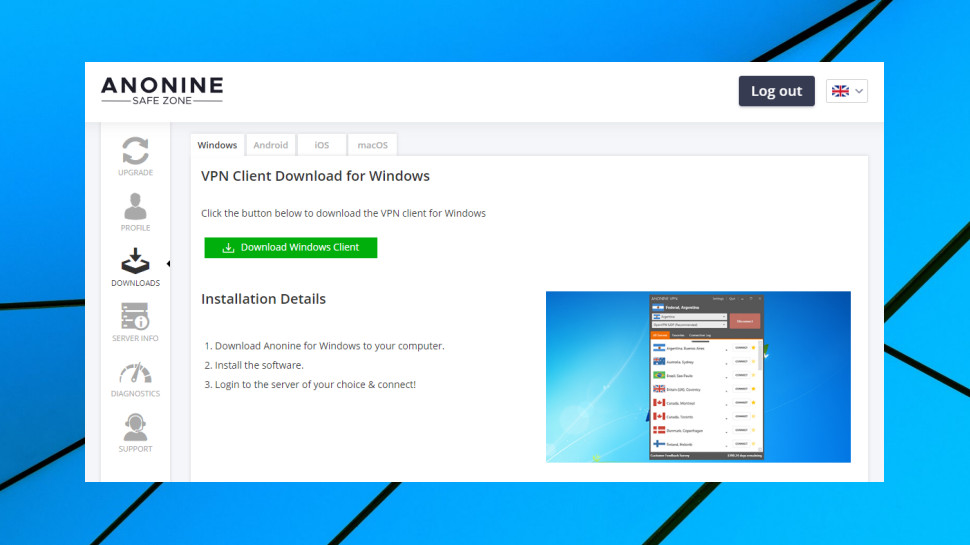Switch to the macOS tab
This screenshot has height=545, width=970.
[x=372, y=145]
